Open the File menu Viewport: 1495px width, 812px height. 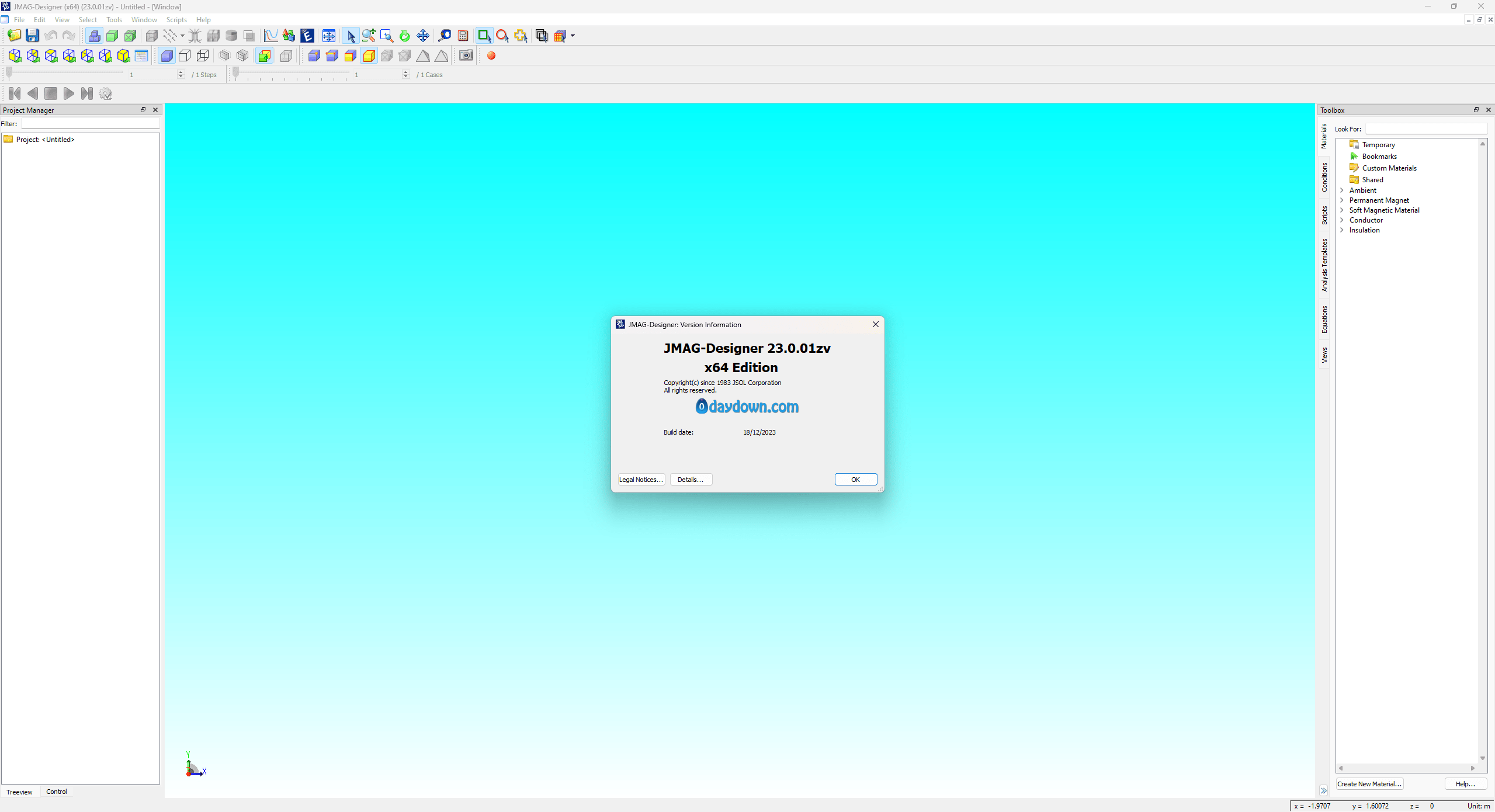(19, 20)
